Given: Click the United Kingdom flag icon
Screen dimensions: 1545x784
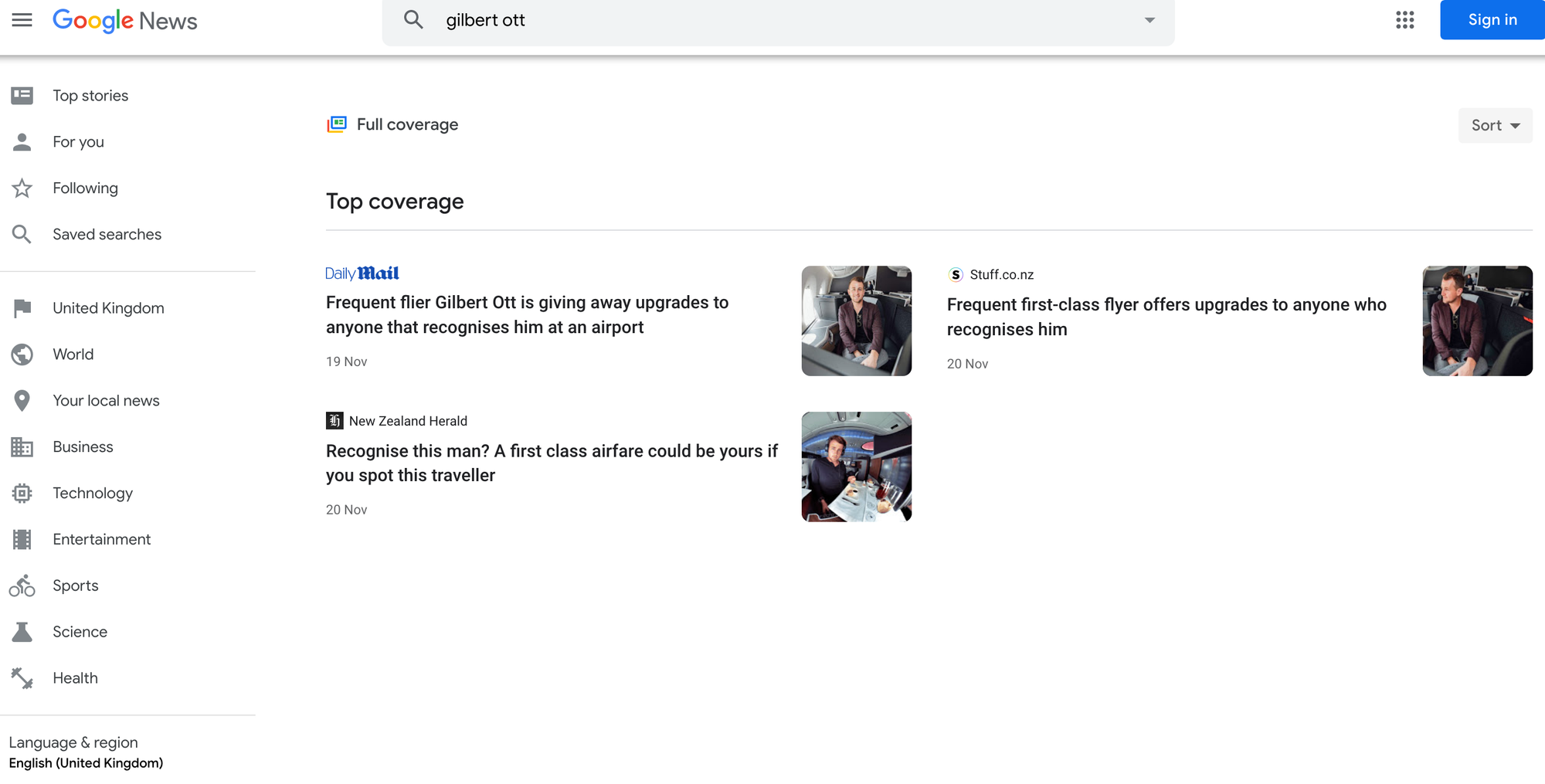Looking at the screenshot, I should point(22,308).
